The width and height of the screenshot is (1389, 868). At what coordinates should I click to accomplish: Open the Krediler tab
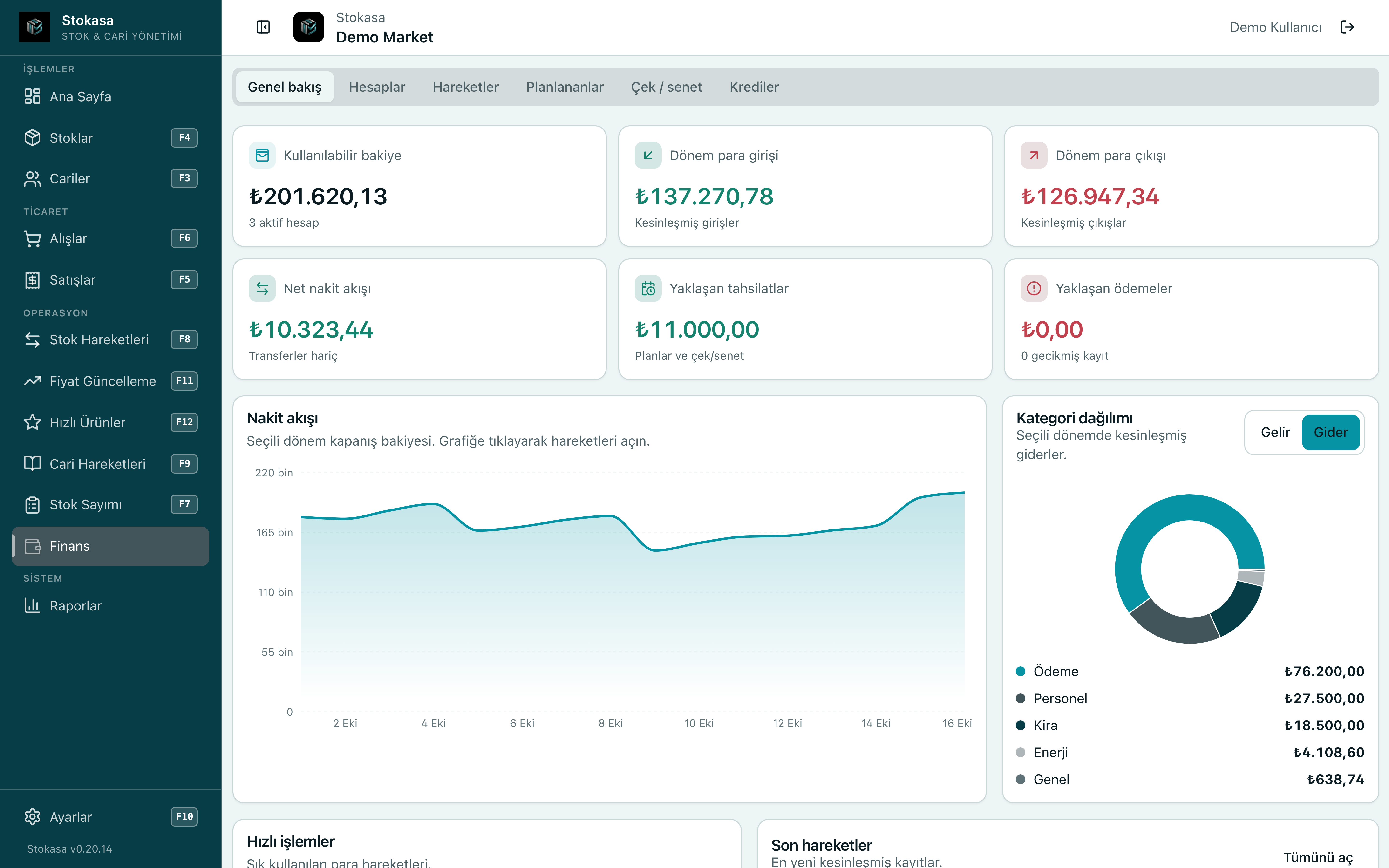754,87
